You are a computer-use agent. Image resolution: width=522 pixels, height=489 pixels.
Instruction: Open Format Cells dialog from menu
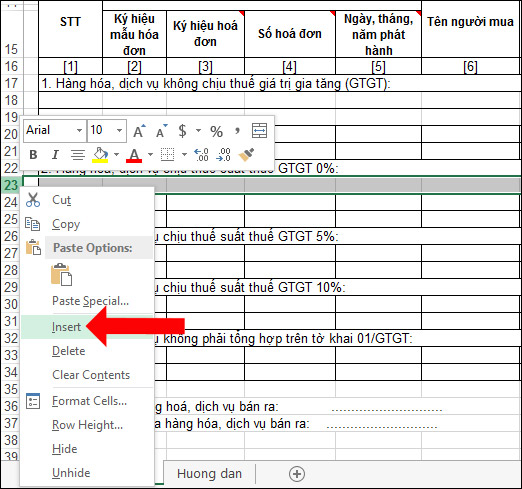point(87,401)
